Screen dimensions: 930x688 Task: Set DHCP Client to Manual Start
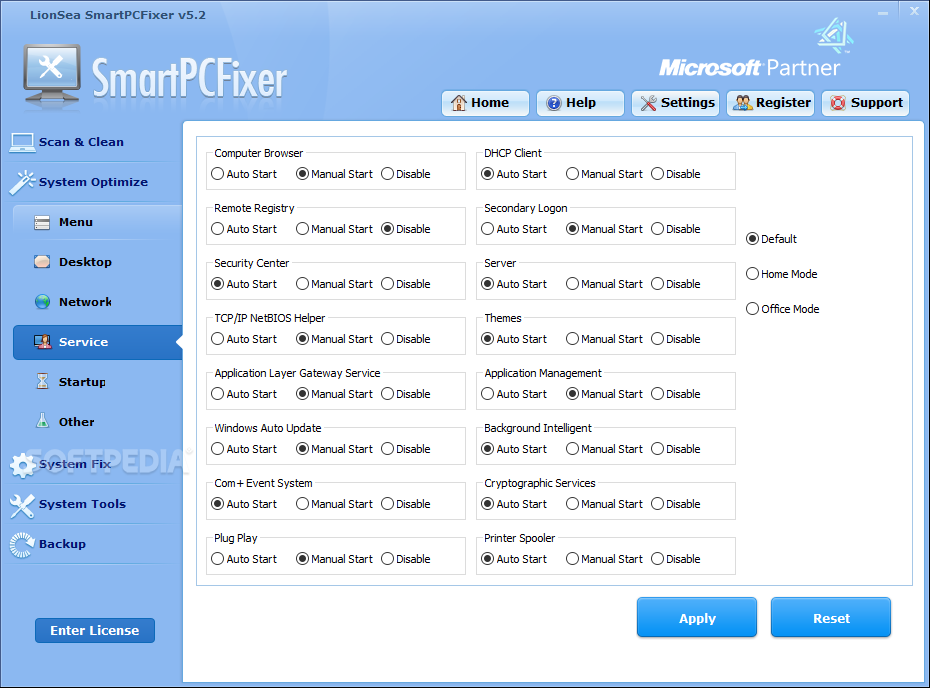tap(572, 174)
